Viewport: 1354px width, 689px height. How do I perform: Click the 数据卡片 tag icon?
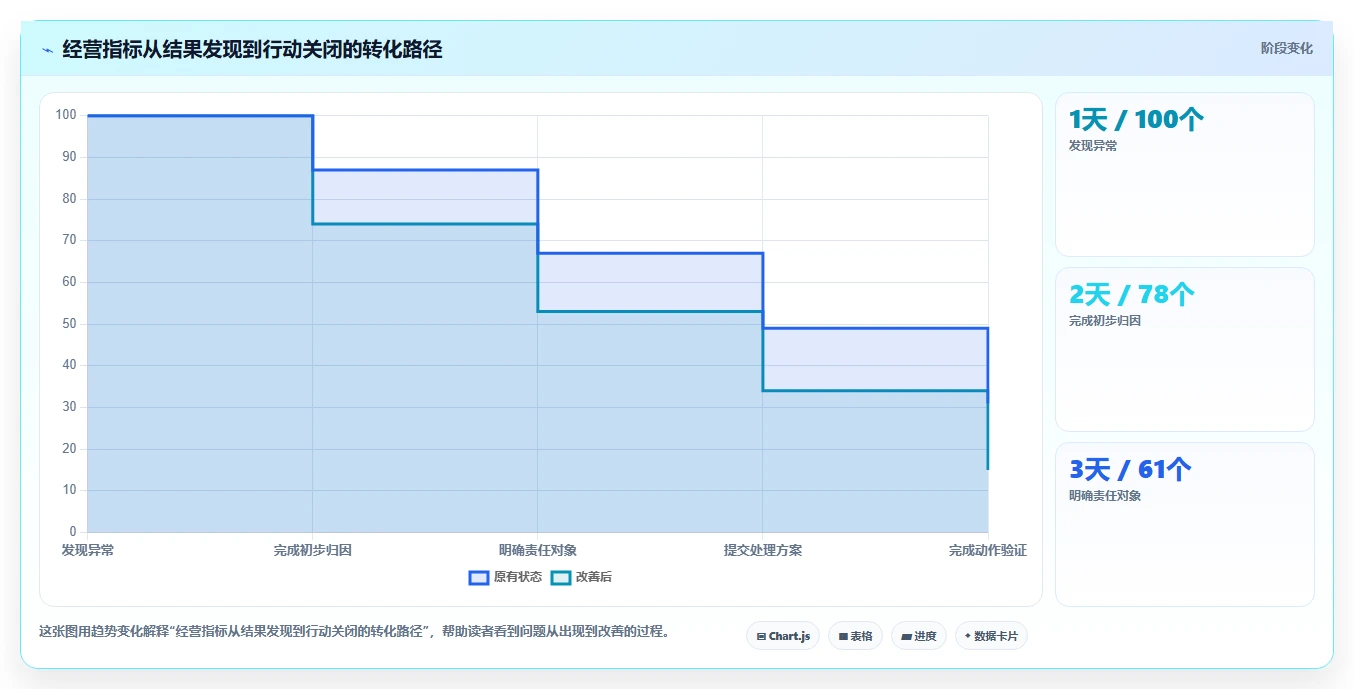(968, 636)
